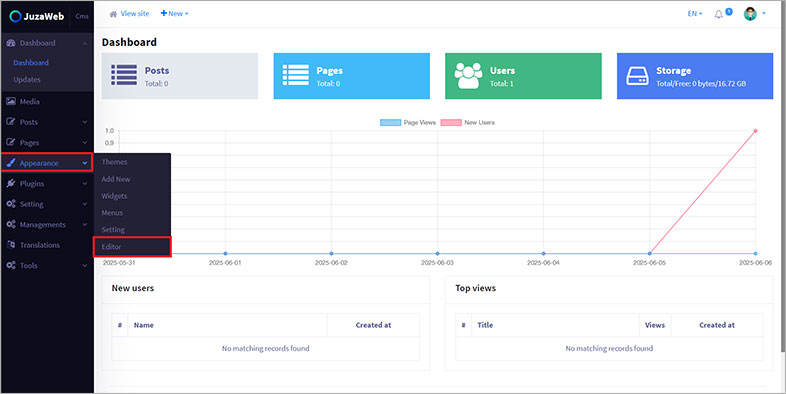Image resolution: width=786 pixels, height=394 pixels.
Task: Open Updates under Dashboard in sidebar
Action: 27,80
